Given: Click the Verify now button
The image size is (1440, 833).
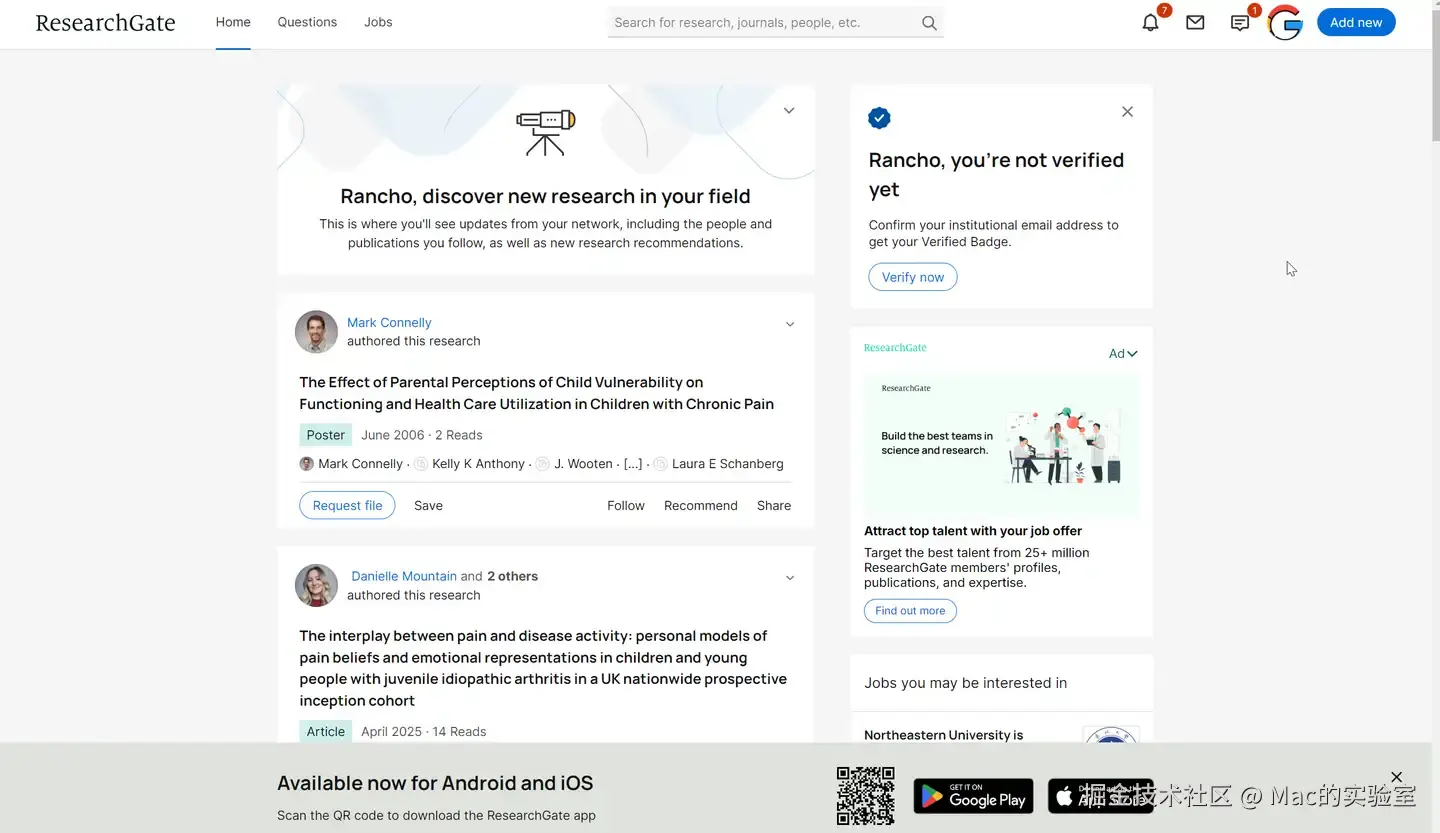Looking at the screenshot, I should [912, 277].
